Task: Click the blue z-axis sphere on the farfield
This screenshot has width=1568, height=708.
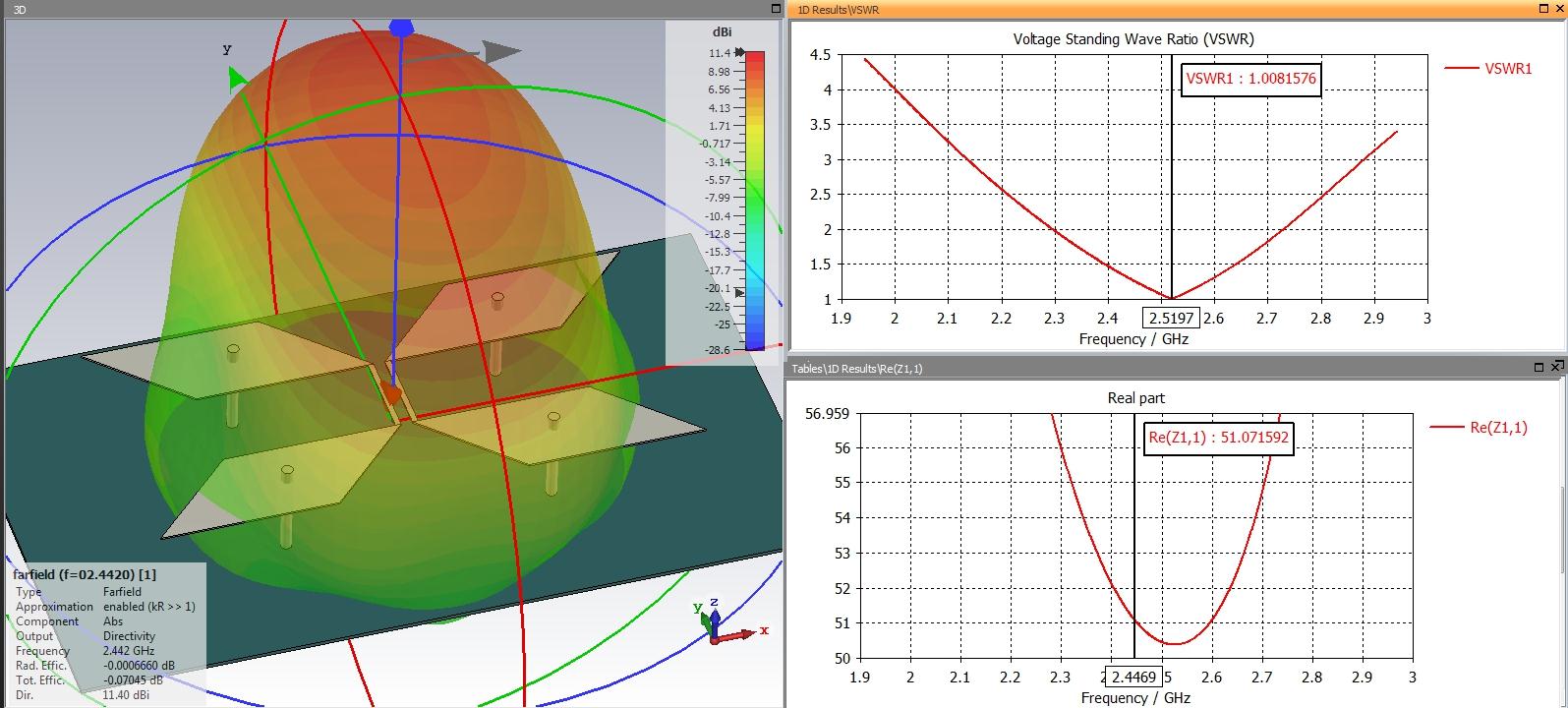Action: pyautogui.click(x=400, y=27)
